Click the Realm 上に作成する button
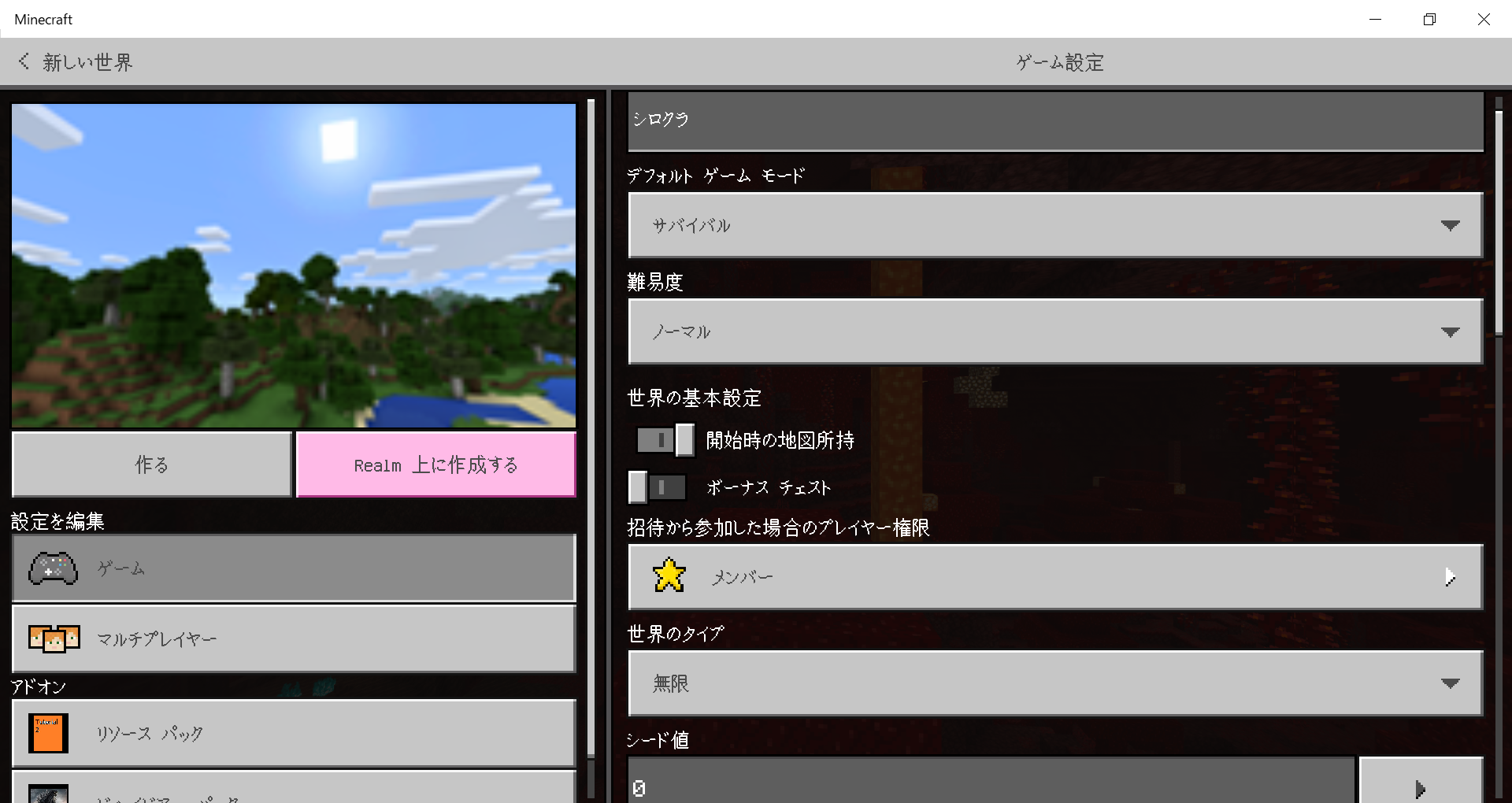The image size is (1512, 803). [x=436, y=464]
